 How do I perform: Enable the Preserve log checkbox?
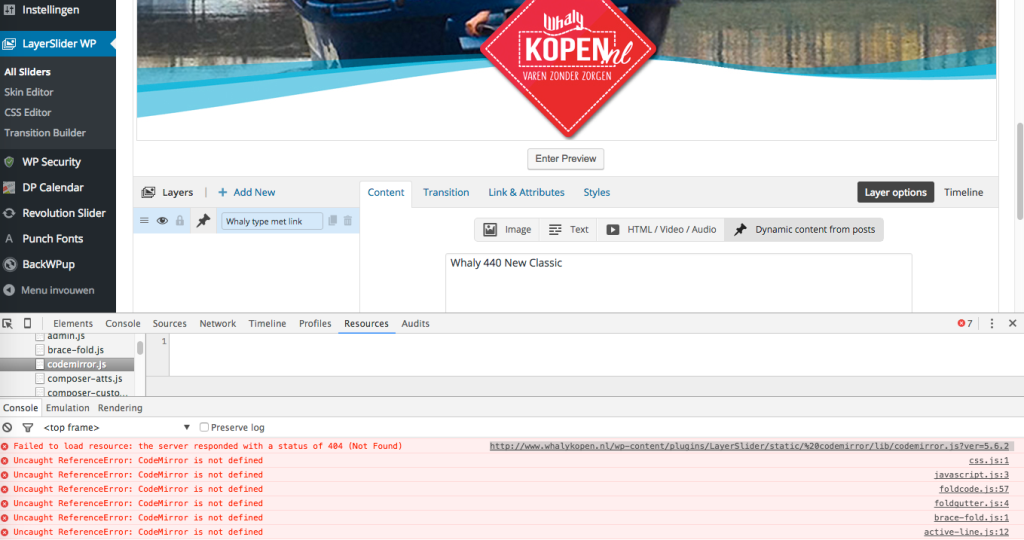click(204, 427)
